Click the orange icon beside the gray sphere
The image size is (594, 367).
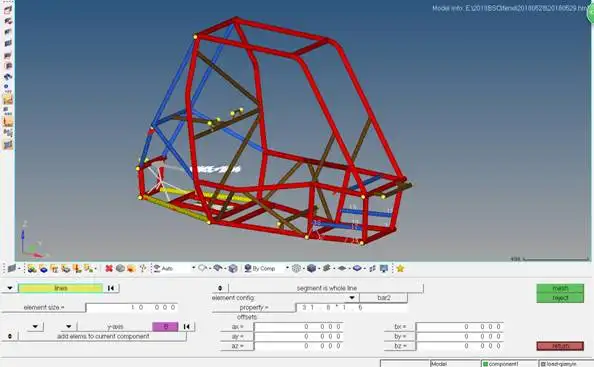click(x=131, y=269)
